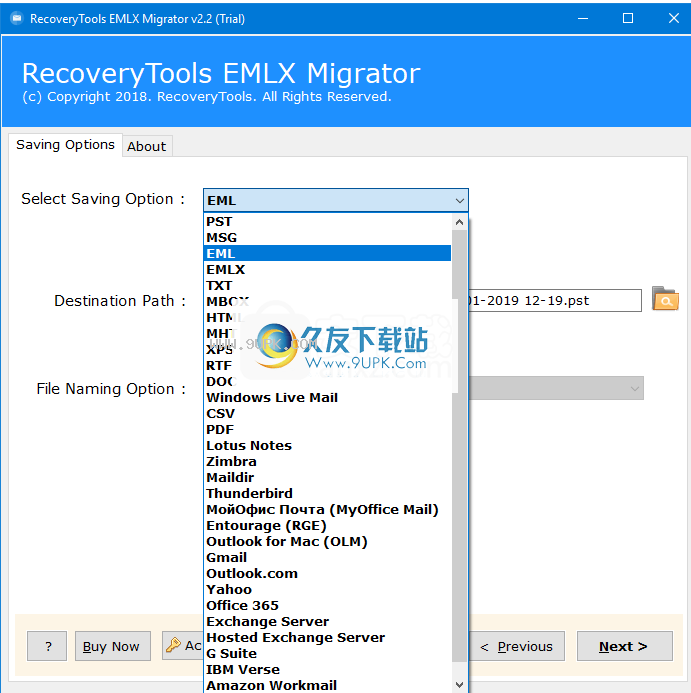
Task: Choose DOC in the dropdown list
Action: 328,381
